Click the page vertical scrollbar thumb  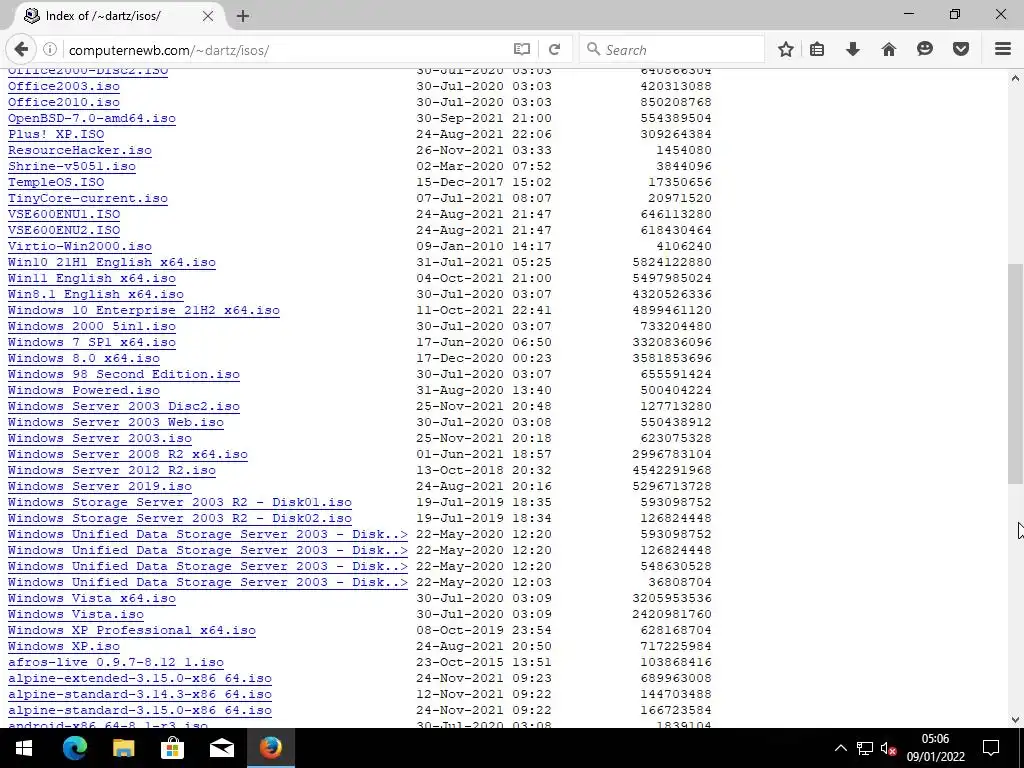(1014, 374)
